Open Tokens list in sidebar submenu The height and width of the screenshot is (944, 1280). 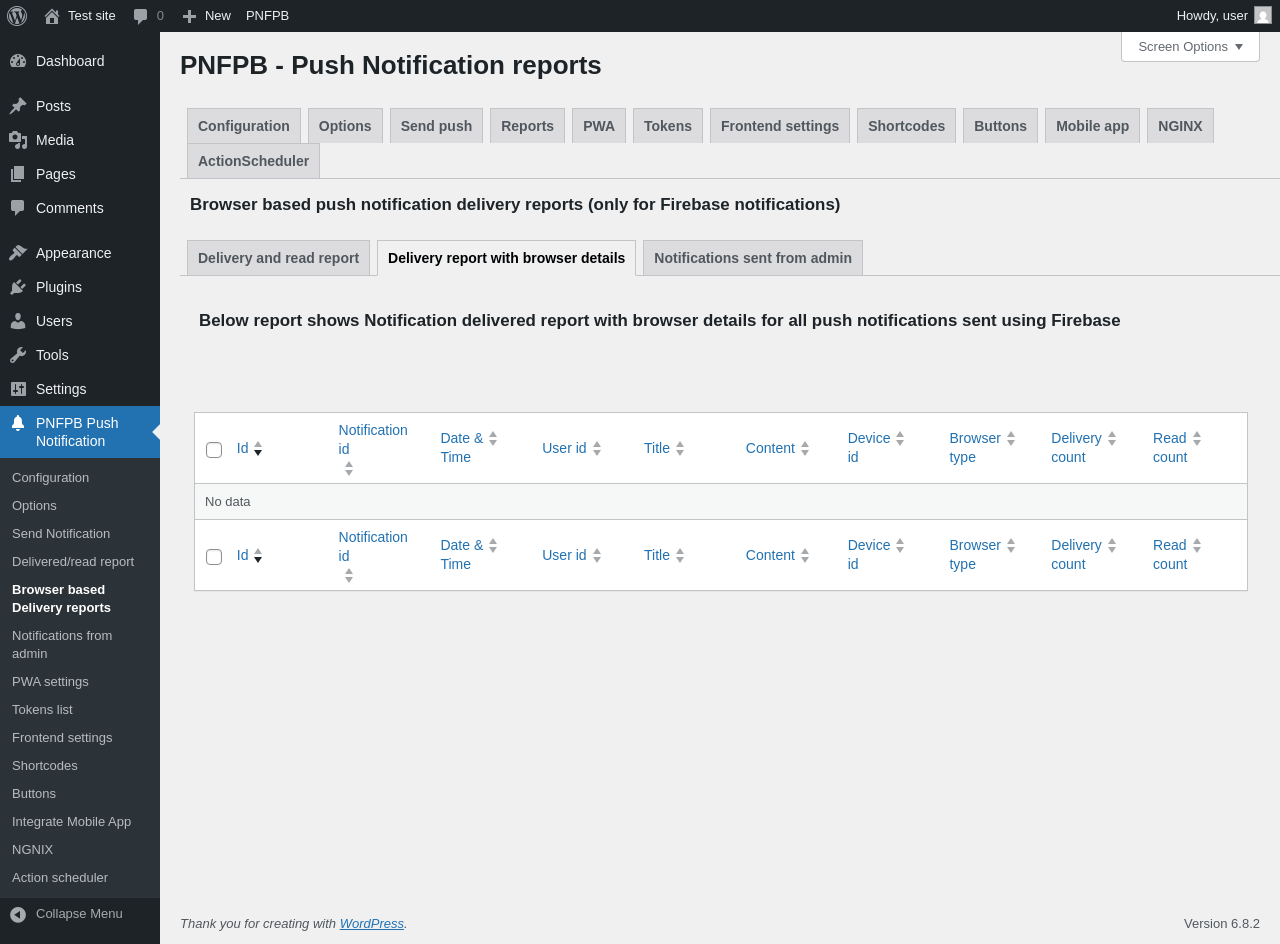(42, 709)
